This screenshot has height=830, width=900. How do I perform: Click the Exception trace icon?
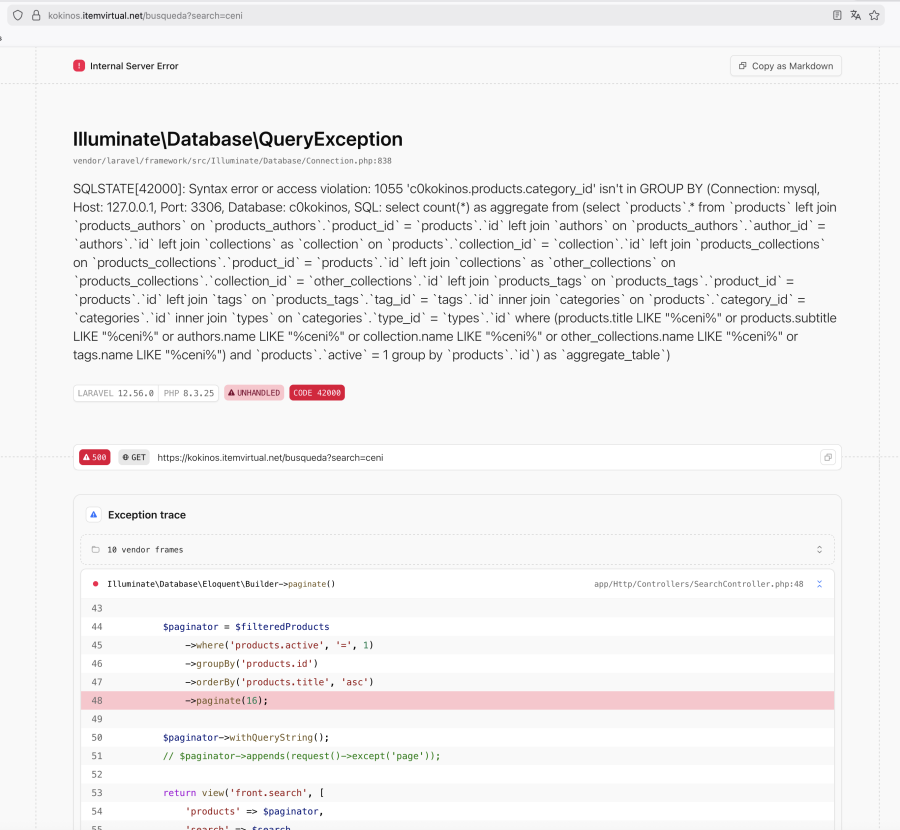click(x=94, y=515)
